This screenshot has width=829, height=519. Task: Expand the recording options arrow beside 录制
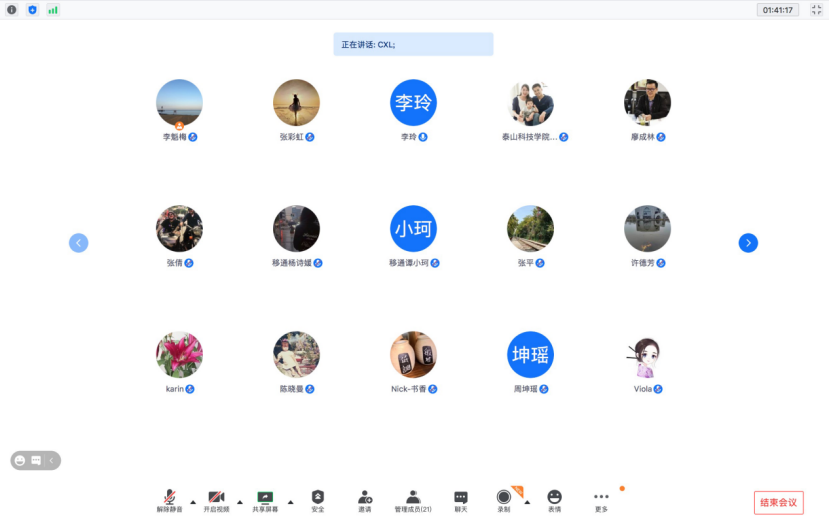click(527, 502)
